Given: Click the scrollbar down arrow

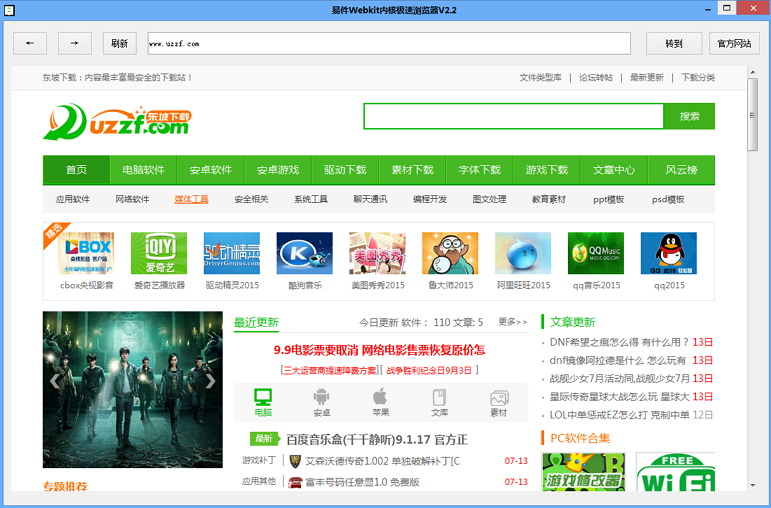Looking at the screenshot, I should coord(753,485).
